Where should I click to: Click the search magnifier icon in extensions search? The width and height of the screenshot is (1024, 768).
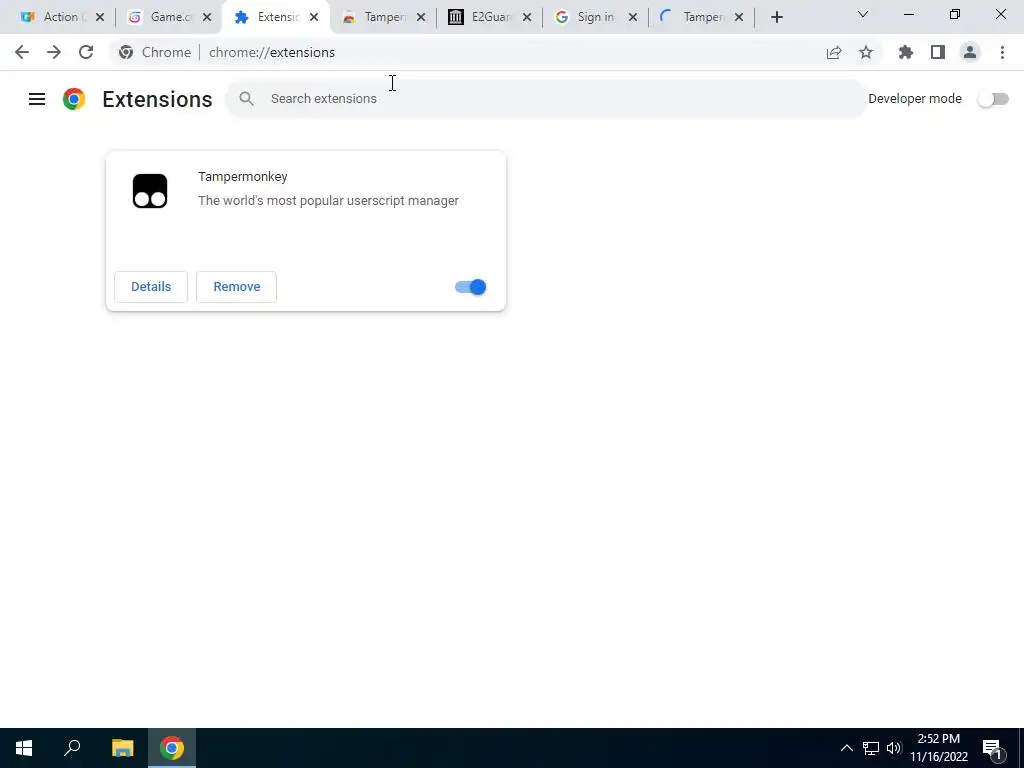246,99
